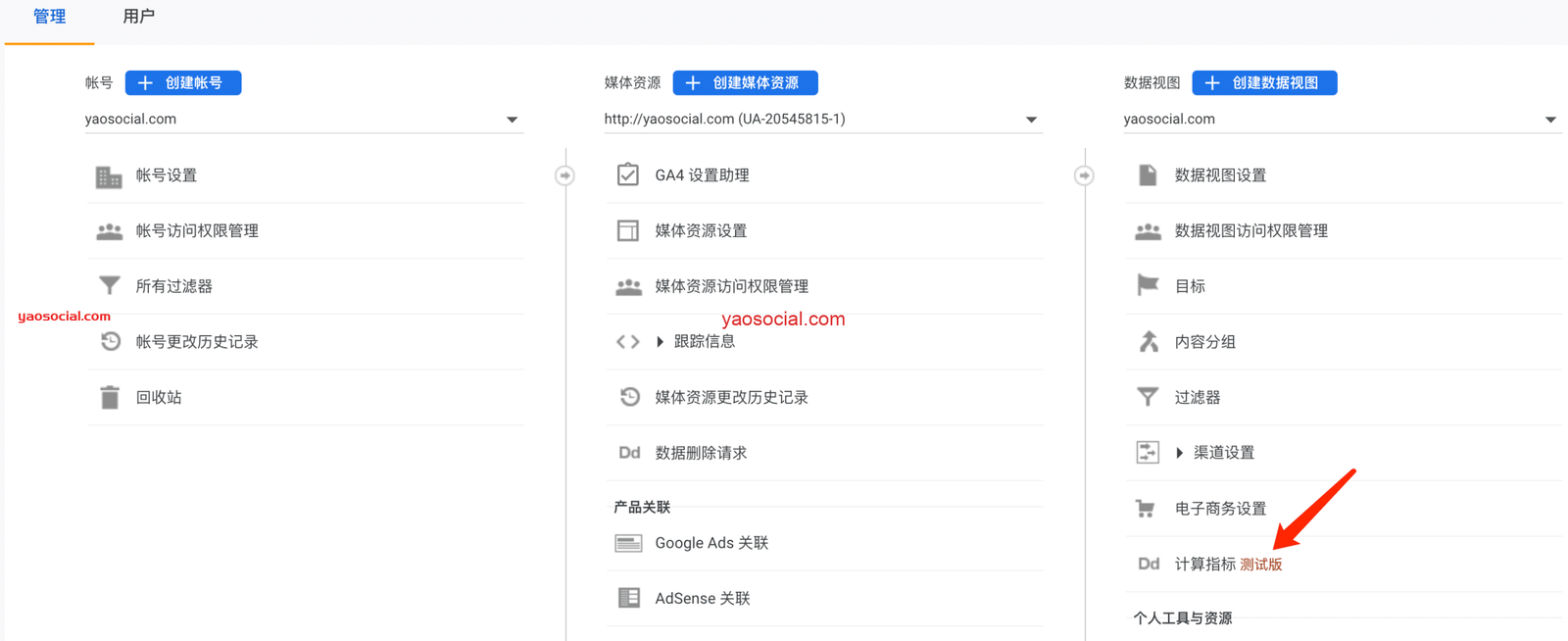Image resolution: width=1568 pixels, height=641 pixels.
Task: Switch to the 用户 tab
Action: 138,17
